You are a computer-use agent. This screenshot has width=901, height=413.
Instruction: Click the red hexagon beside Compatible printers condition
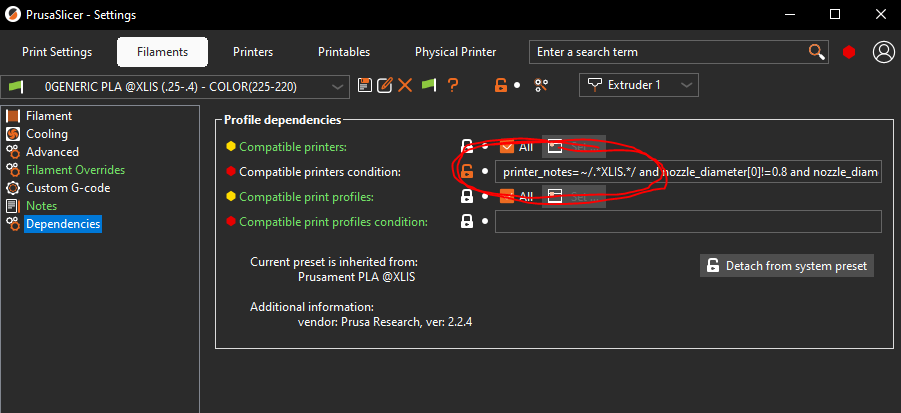tap(231, 171)
